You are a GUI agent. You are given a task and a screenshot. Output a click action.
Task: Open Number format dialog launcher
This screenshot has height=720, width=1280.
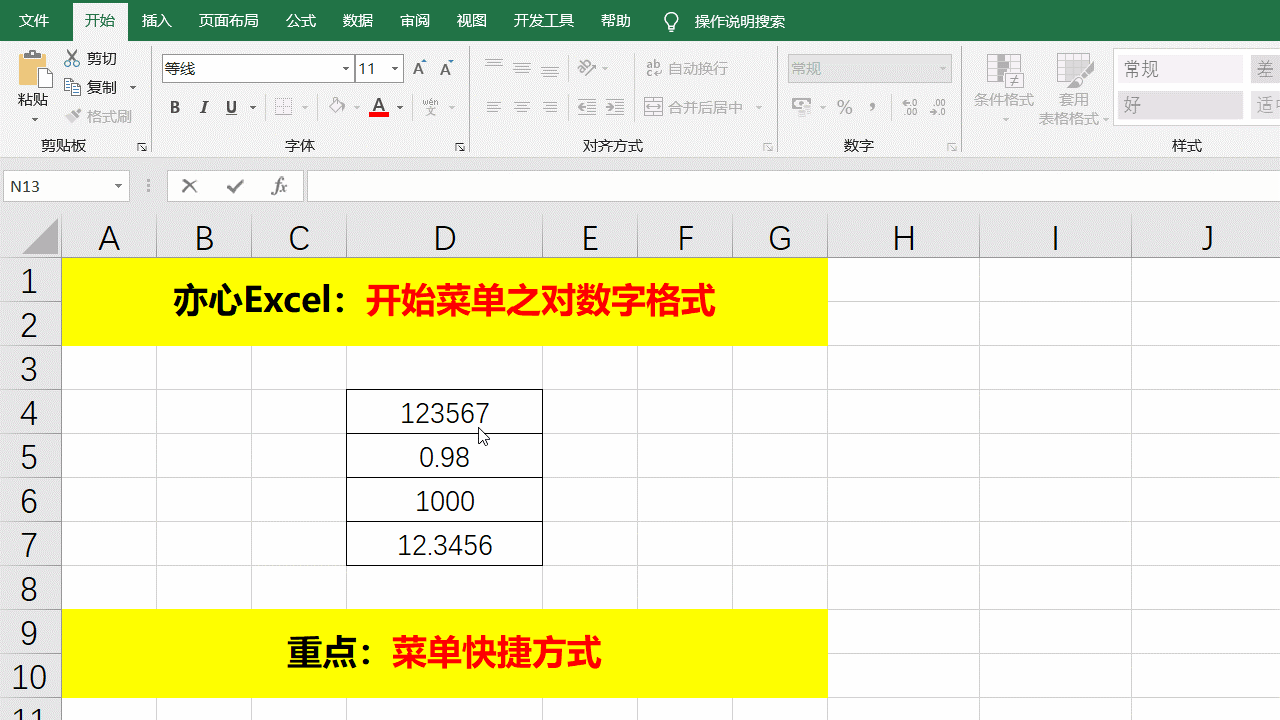click(x=952, y=147)
